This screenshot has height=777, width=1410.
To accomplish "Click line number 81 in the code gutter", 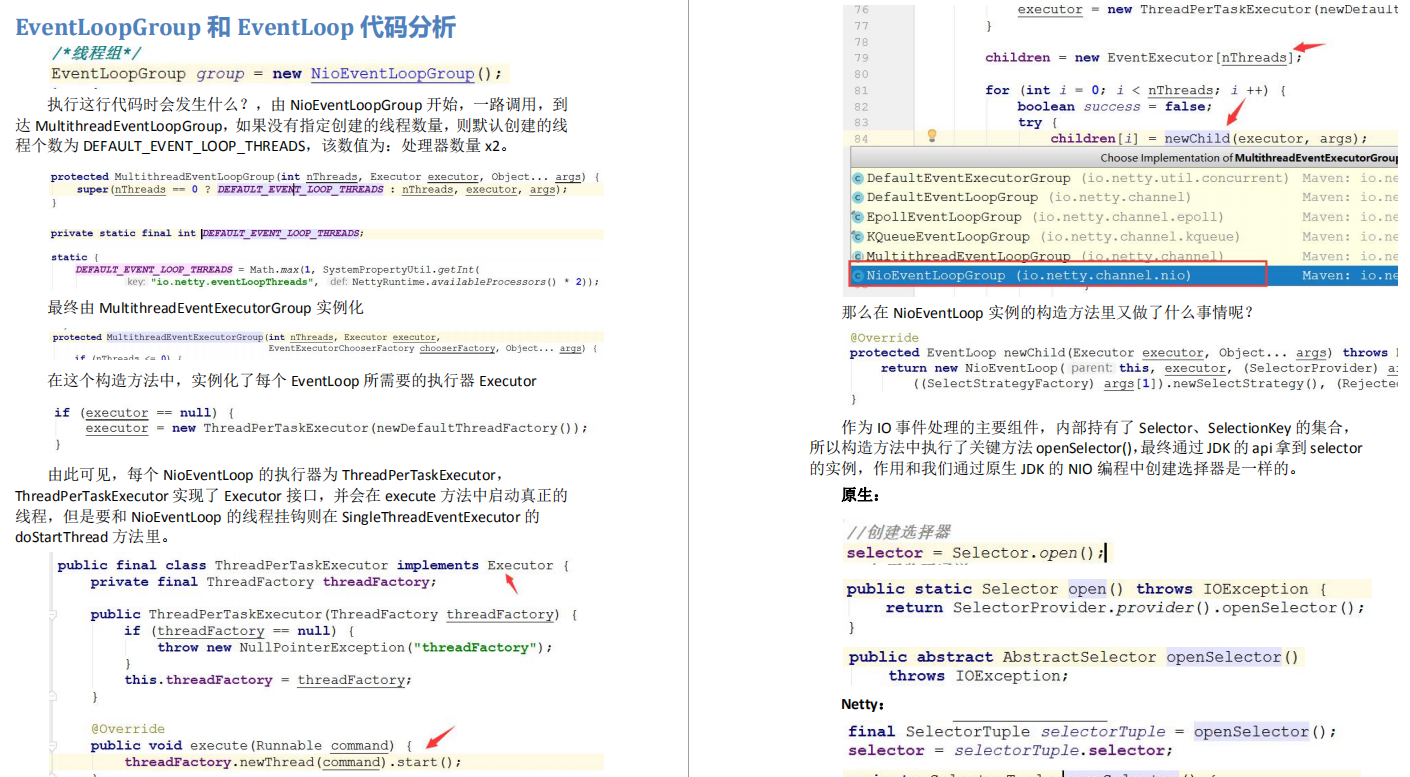I will (x=861, y=90).
